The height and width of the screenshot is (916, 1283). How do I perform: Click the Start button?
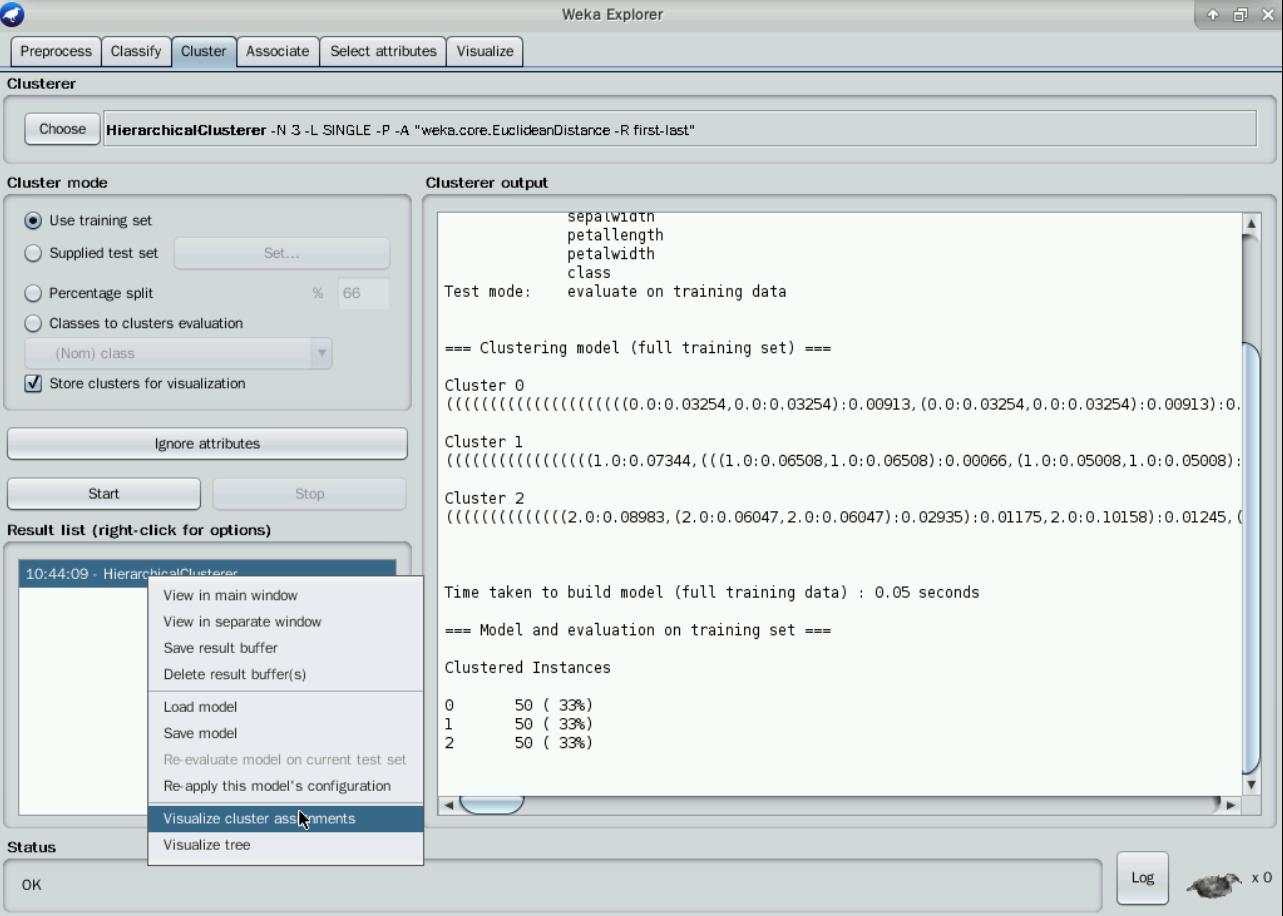tap(104, 494)
